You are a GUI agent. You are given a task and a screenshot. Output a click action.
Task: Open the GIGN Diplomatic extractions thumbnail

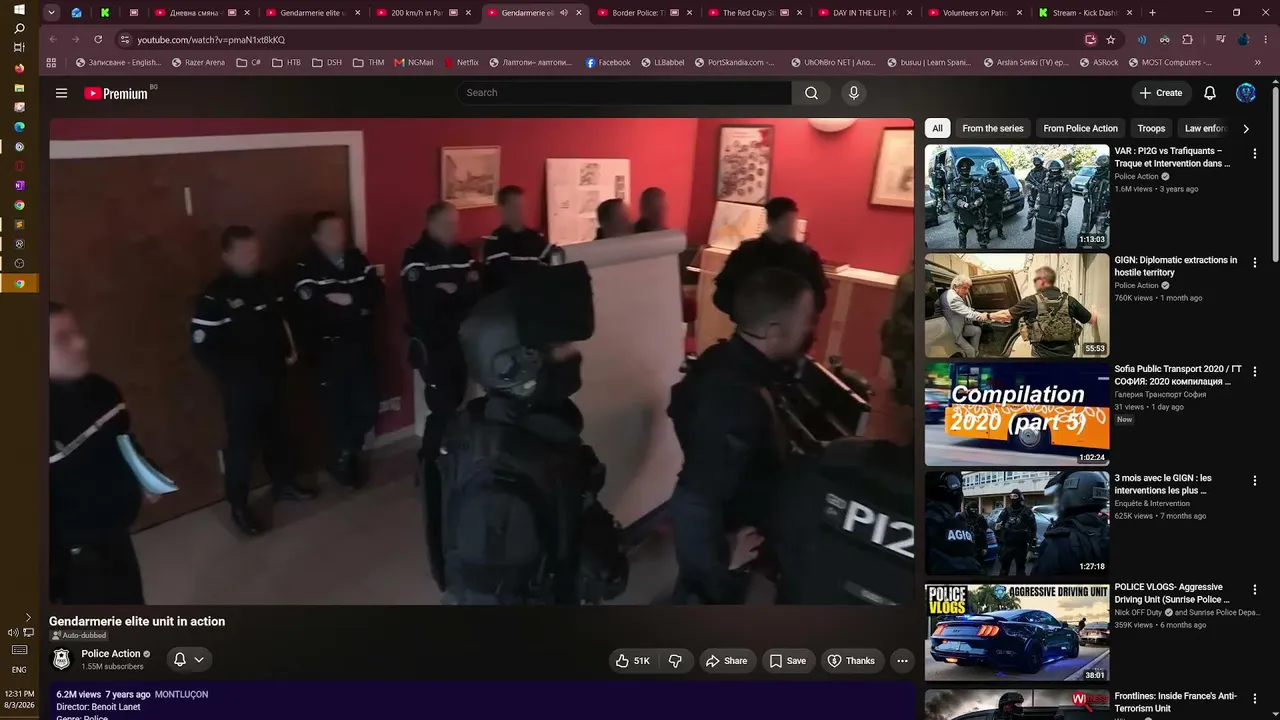[x=1017, y=306]
